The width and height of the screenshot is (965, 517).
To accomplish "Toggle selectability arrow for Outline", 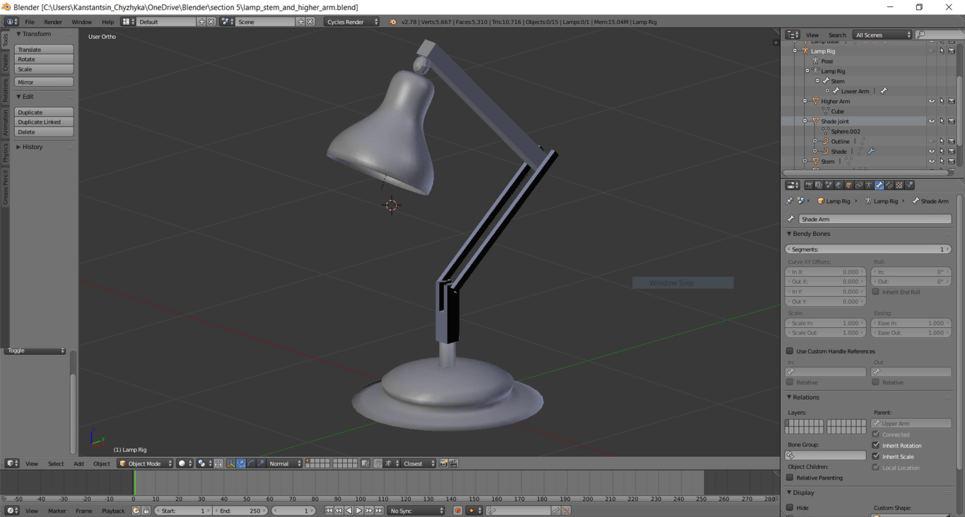I will click(942, 142).
